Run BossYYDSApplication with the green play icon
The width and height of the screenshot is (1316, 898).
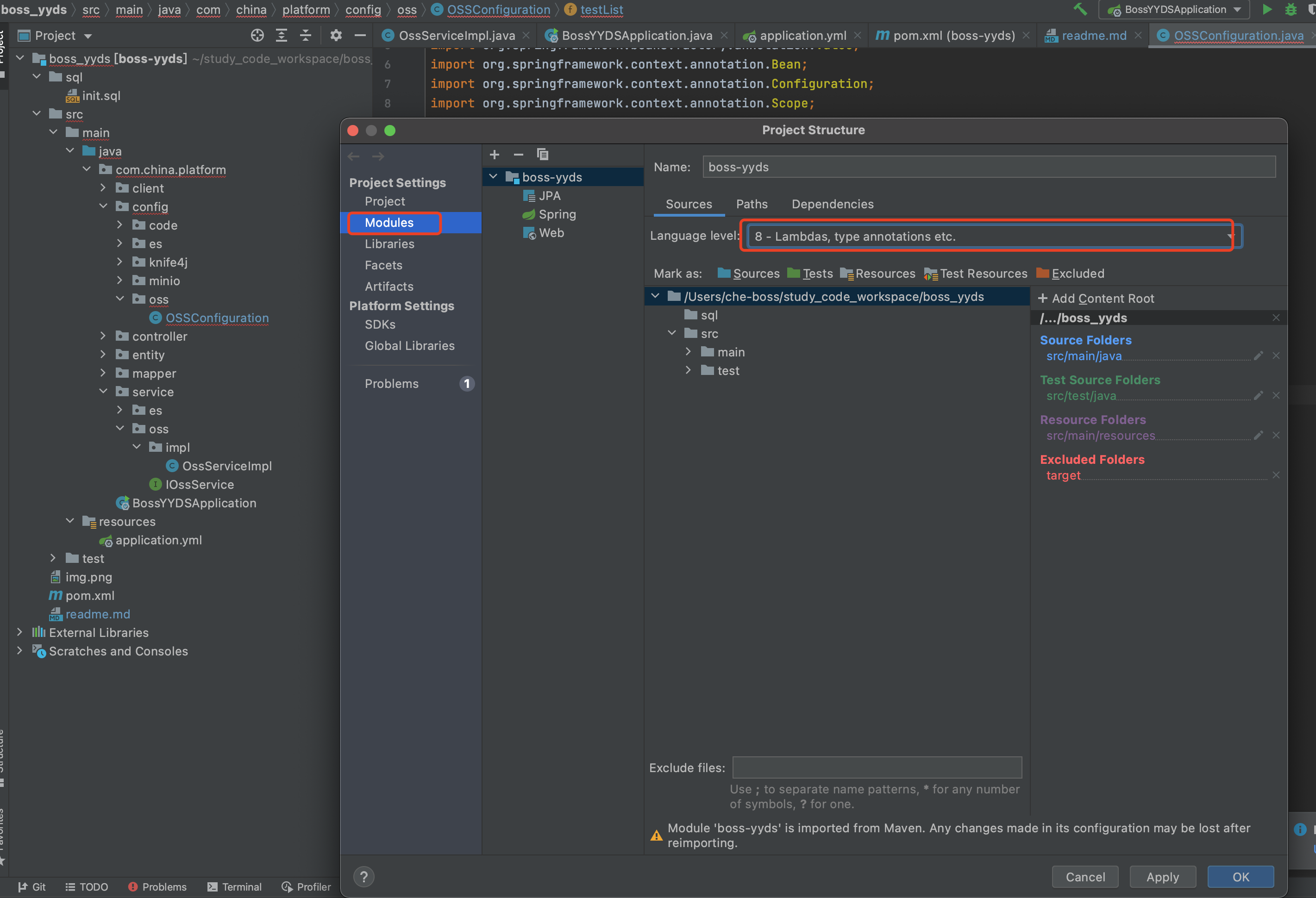(1267, 10)
